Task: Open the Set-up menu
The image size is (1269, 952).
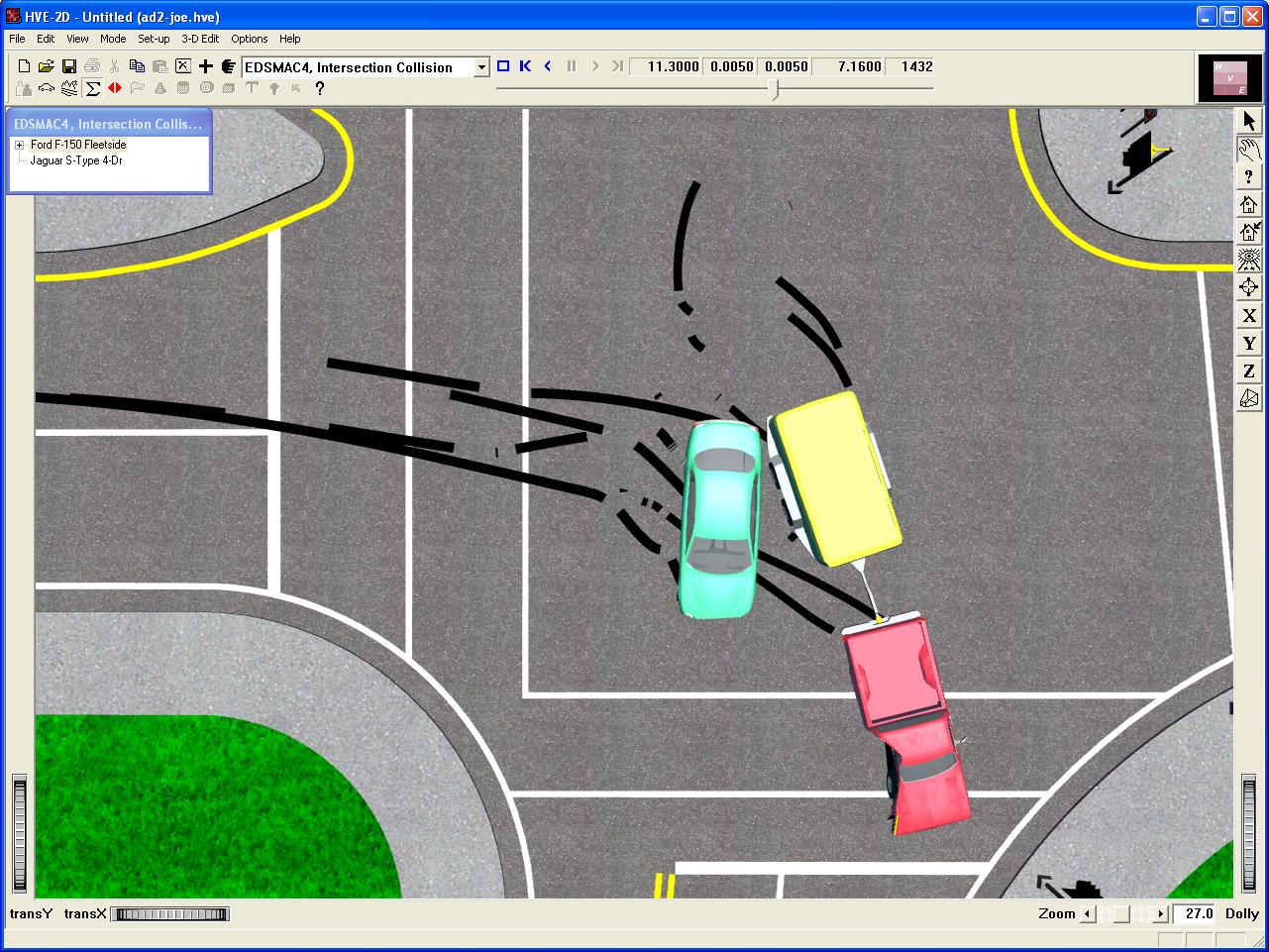Action: (154, 39)
